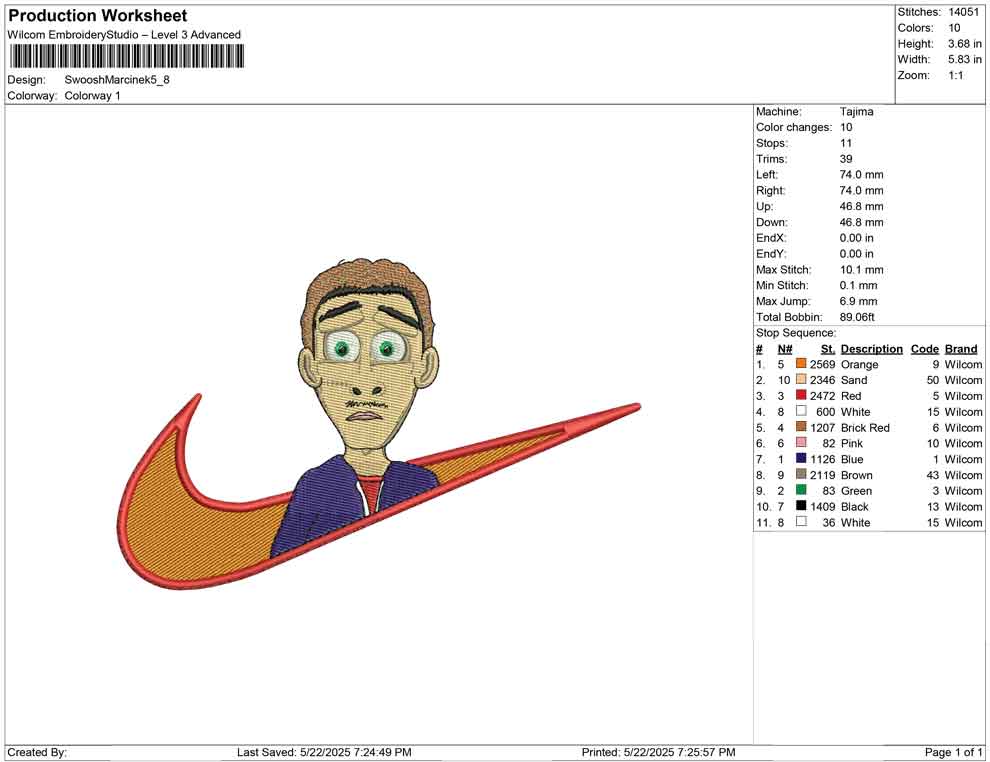Click the Trims value '39'
990x762 pixels.
(x=846, y=158)
